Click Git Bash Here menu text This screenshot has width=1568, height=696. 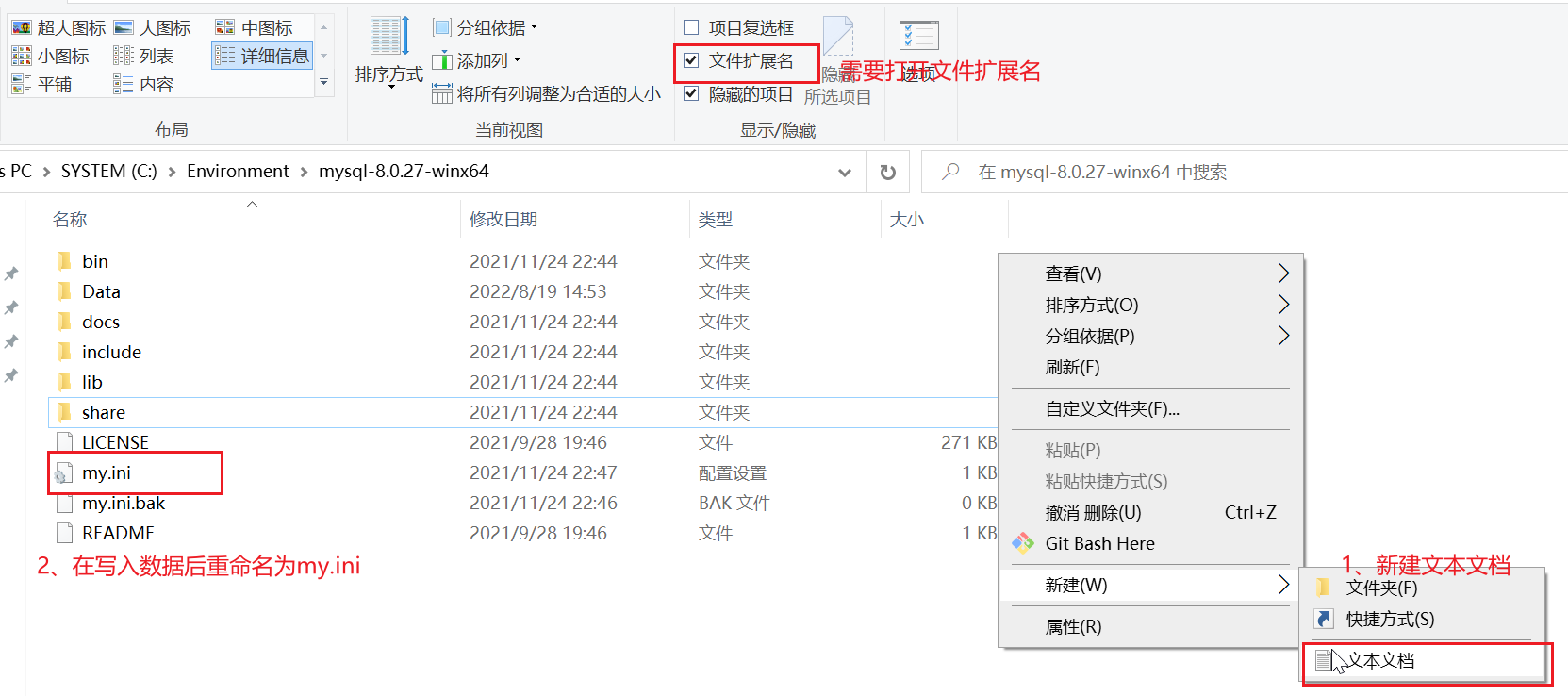(x=1099, y=543)
